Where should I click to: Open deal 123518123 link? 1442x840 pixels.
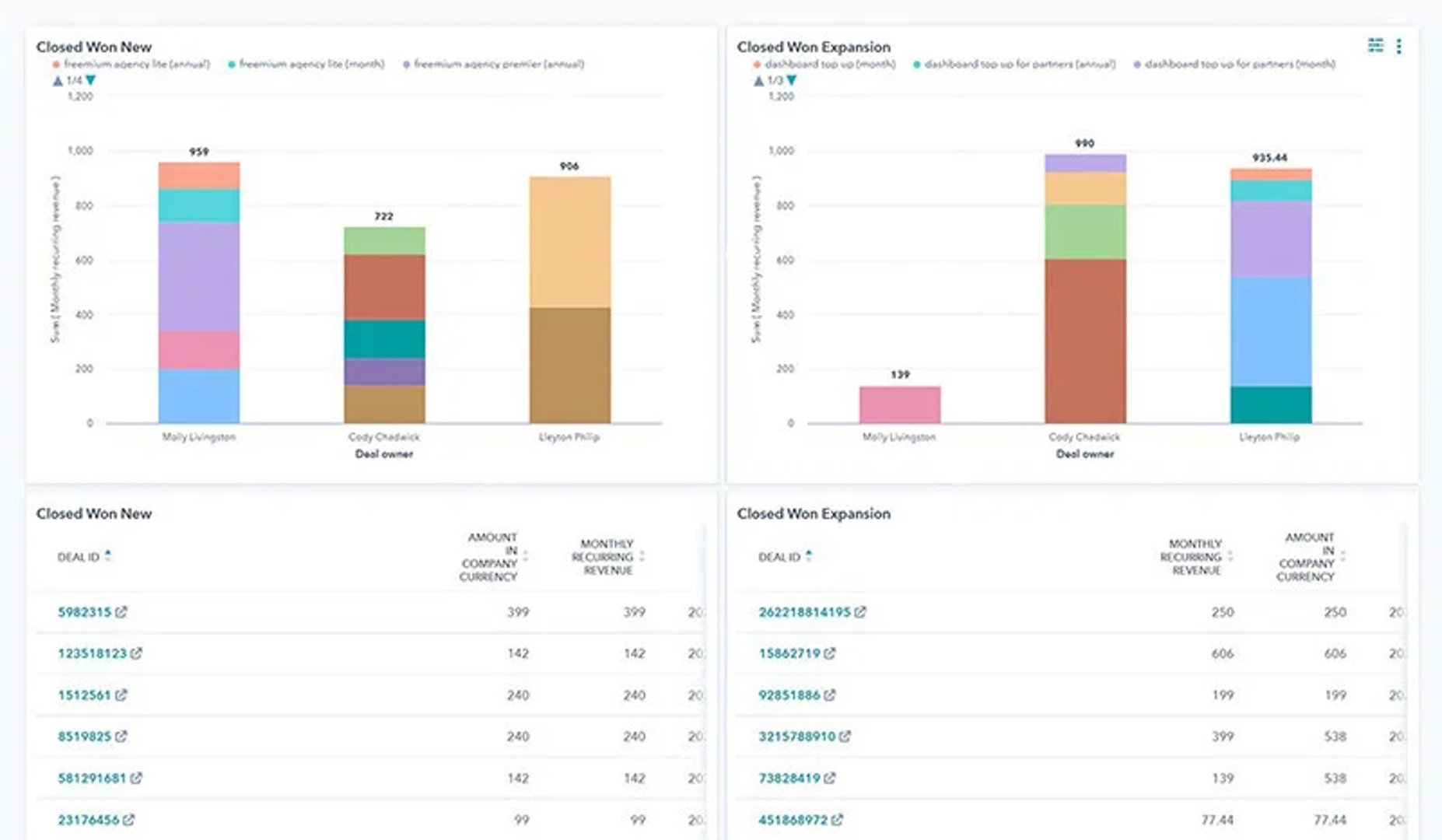tap(92, 653)
